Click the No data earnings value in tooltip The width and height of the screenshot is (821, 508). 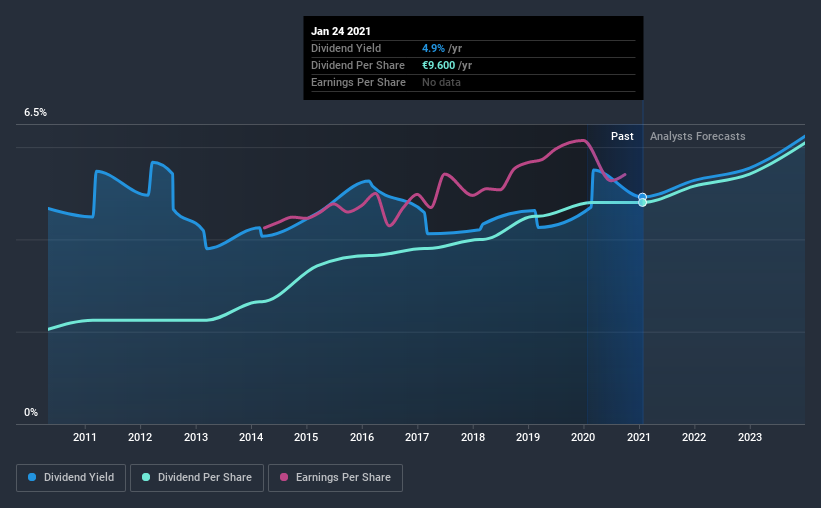point(441,82)
